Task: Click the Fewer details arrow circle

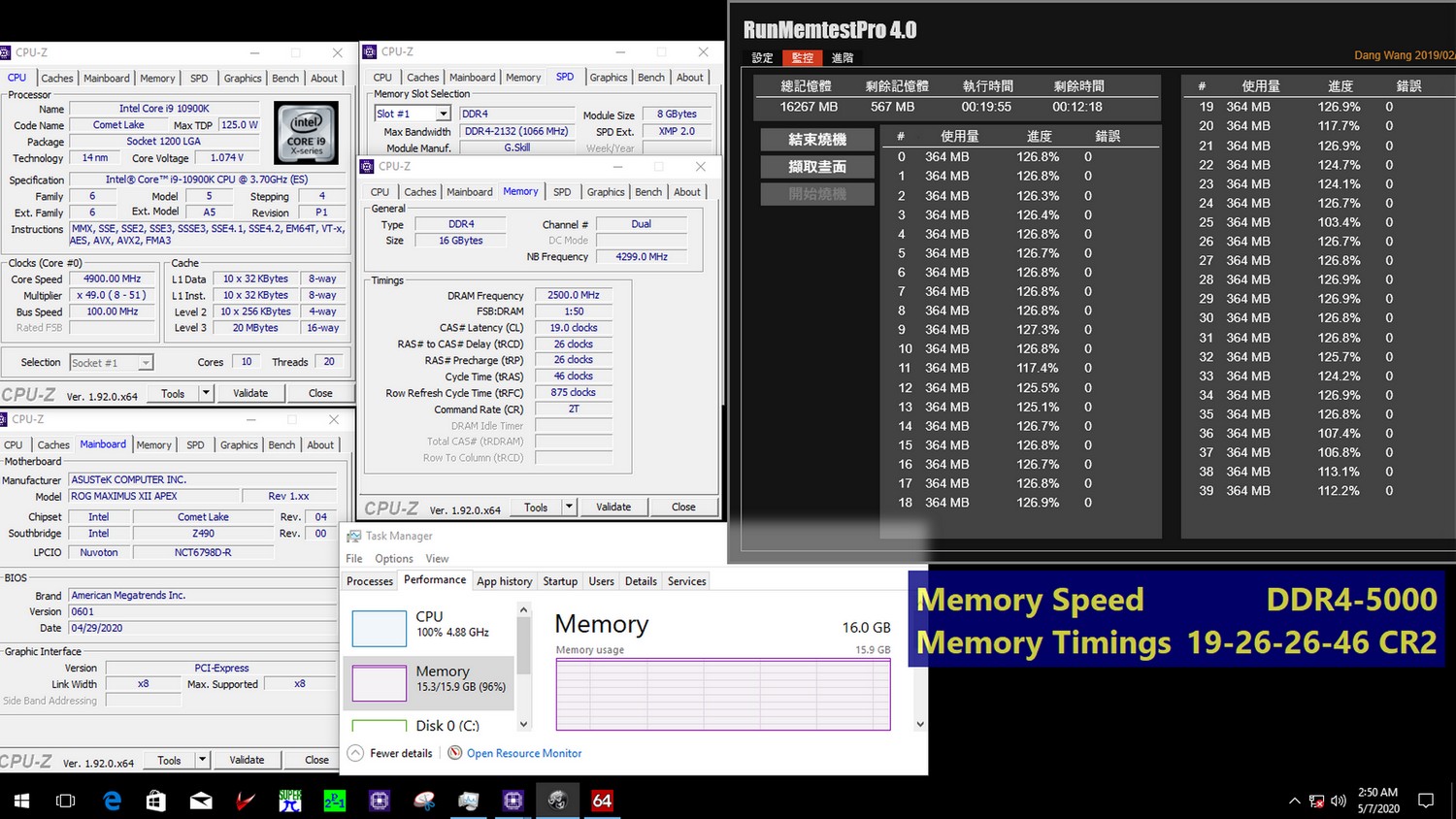Action: [355, 753]
